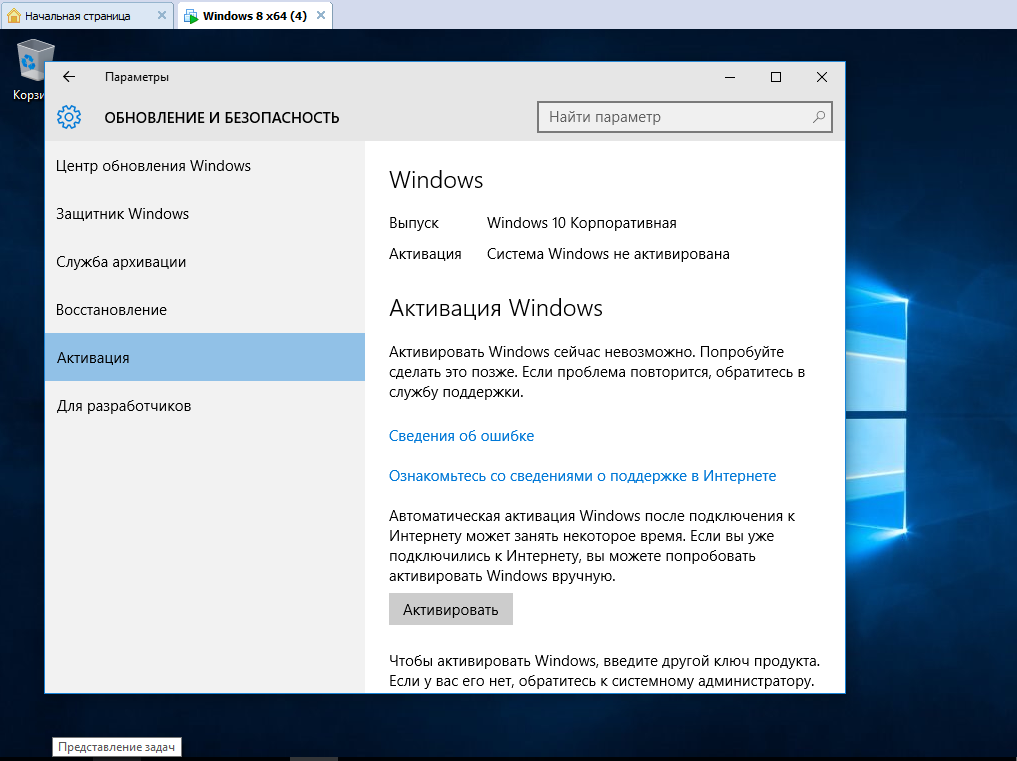1017x761 pixels.
Task: Click the ОБНОВЛЕНИЕ И БЕЗОПАСНОСТЬ heading
Action: pyautogui.click(x=222, y=118)
